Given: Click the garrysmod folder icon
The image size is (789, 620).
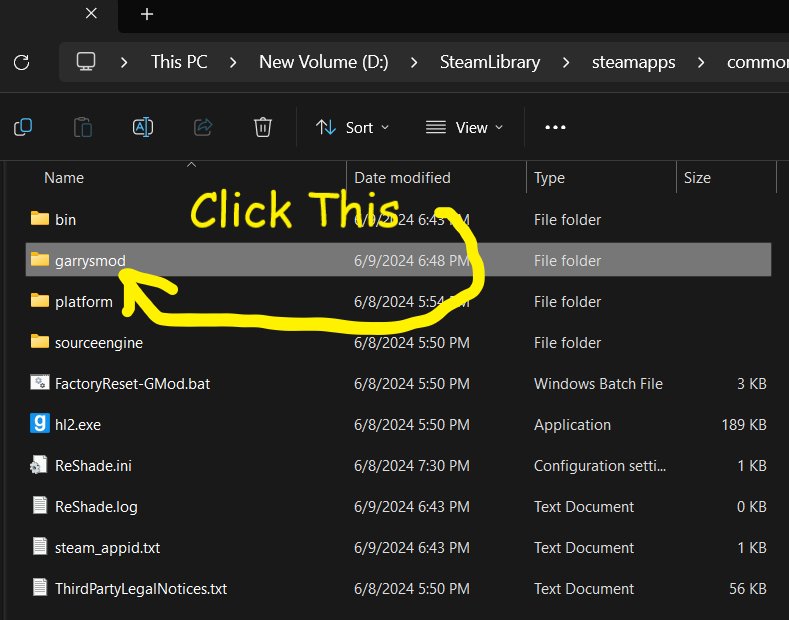Looking at the screenshot, I should point(40,260).
